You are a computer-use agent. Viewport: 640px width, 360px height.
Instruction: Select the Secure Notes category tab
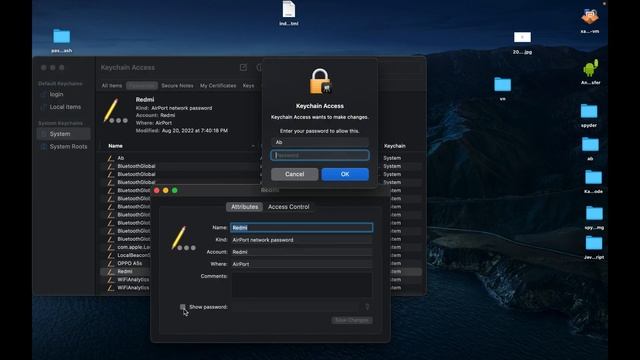(177, 86)
